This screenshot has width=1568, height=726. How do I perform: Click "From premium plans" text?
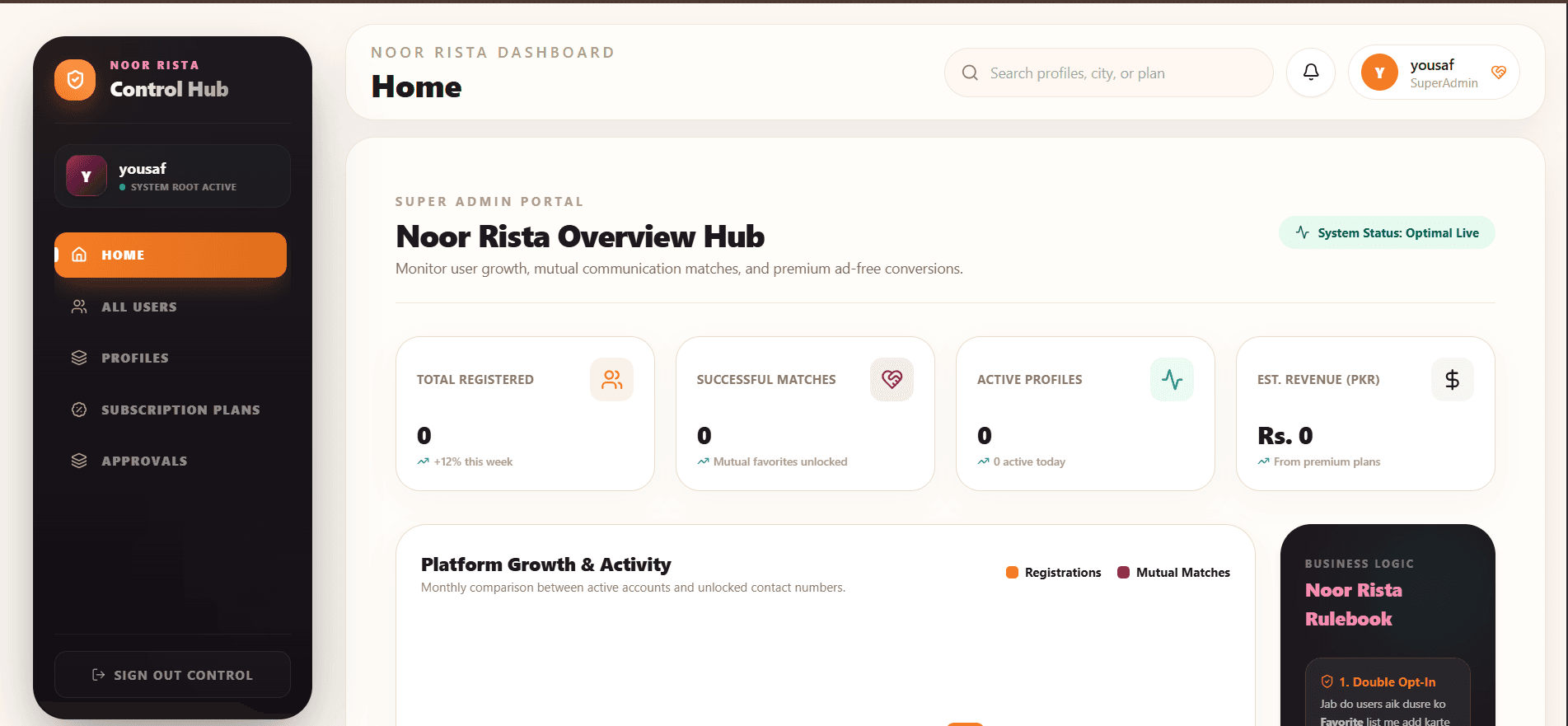[x=1327, y=461]
